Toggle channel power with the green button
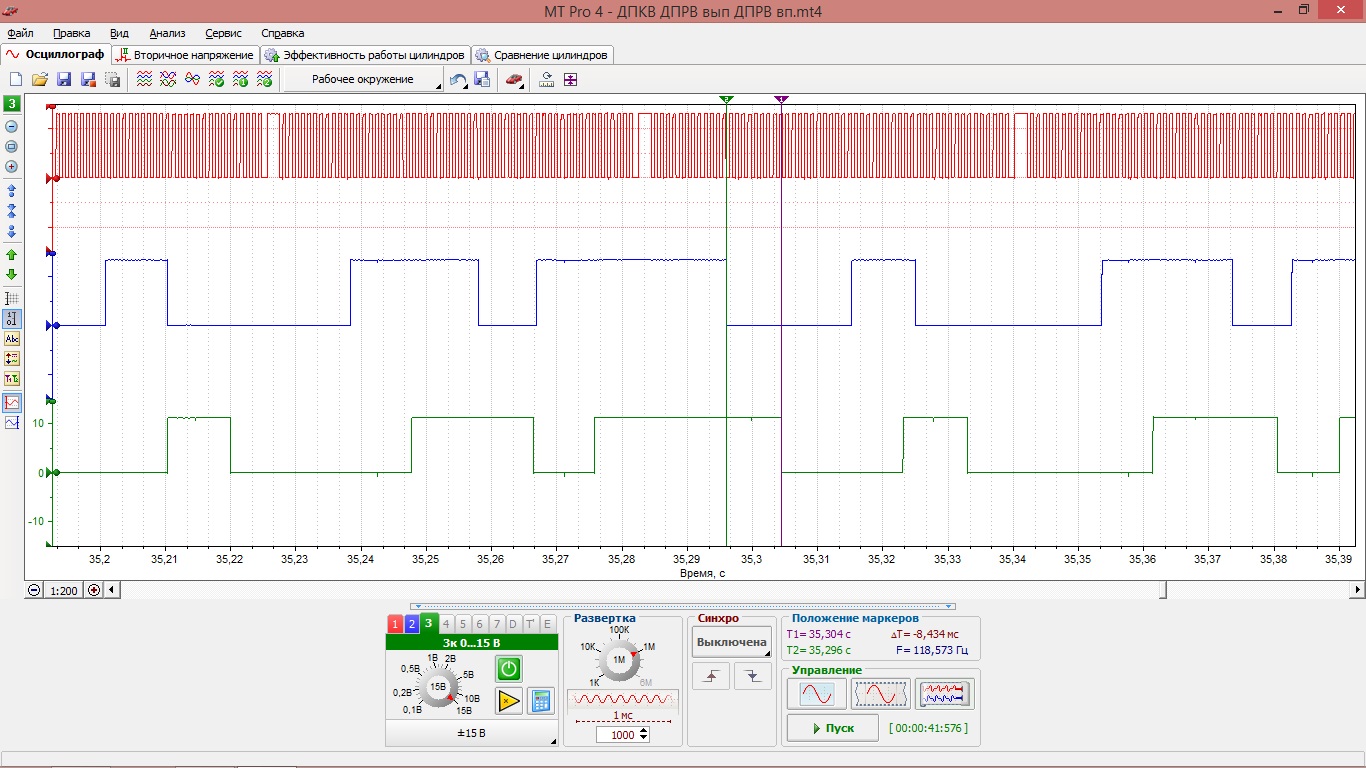 [509, 669]
